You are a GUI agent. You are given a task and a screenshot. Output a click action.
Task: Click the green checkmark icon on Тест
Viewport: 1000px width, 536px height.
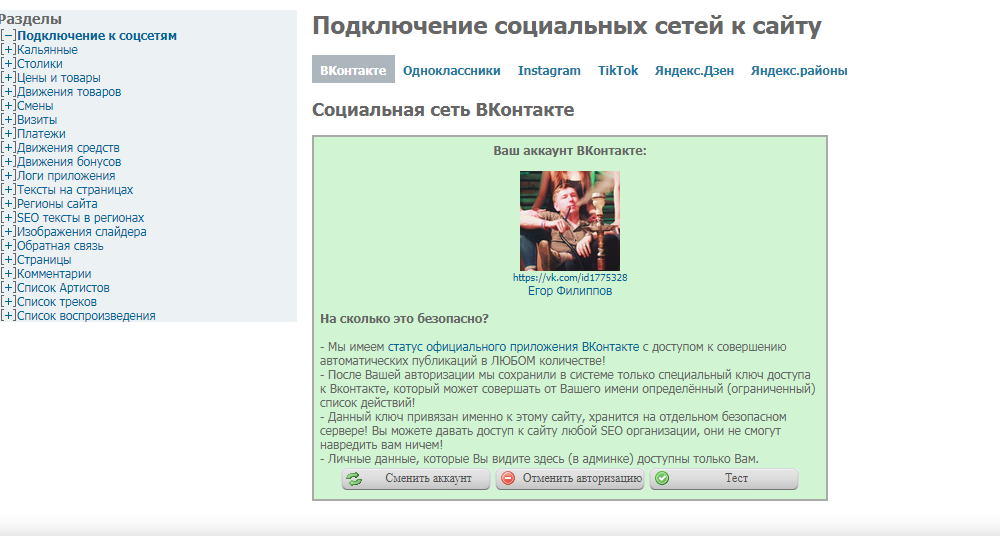coord(662,479)
